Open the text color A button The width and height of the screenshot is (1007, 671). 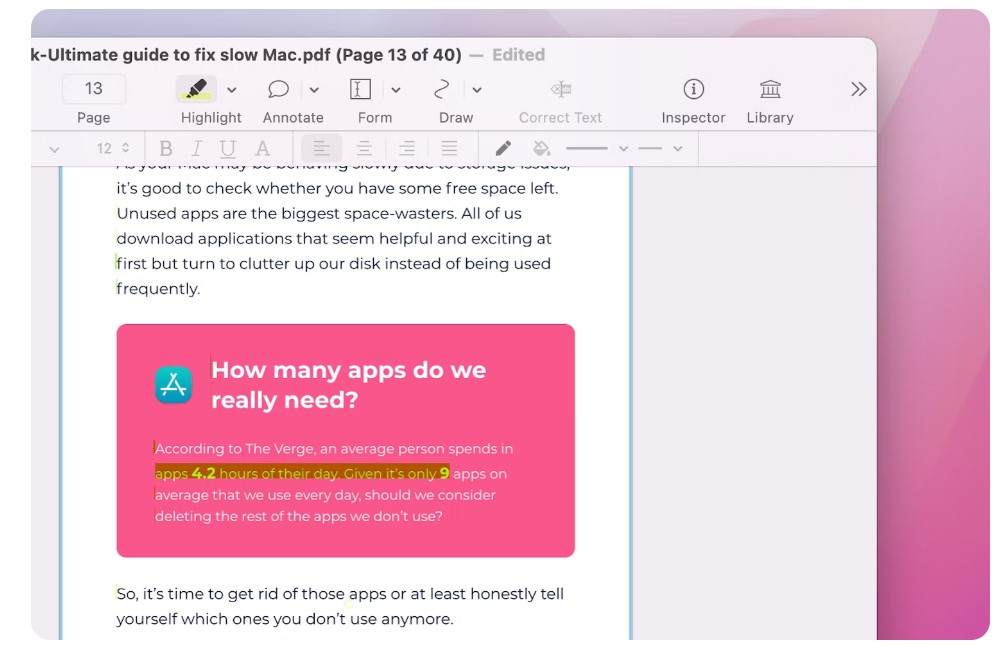(x=262, y=148)
